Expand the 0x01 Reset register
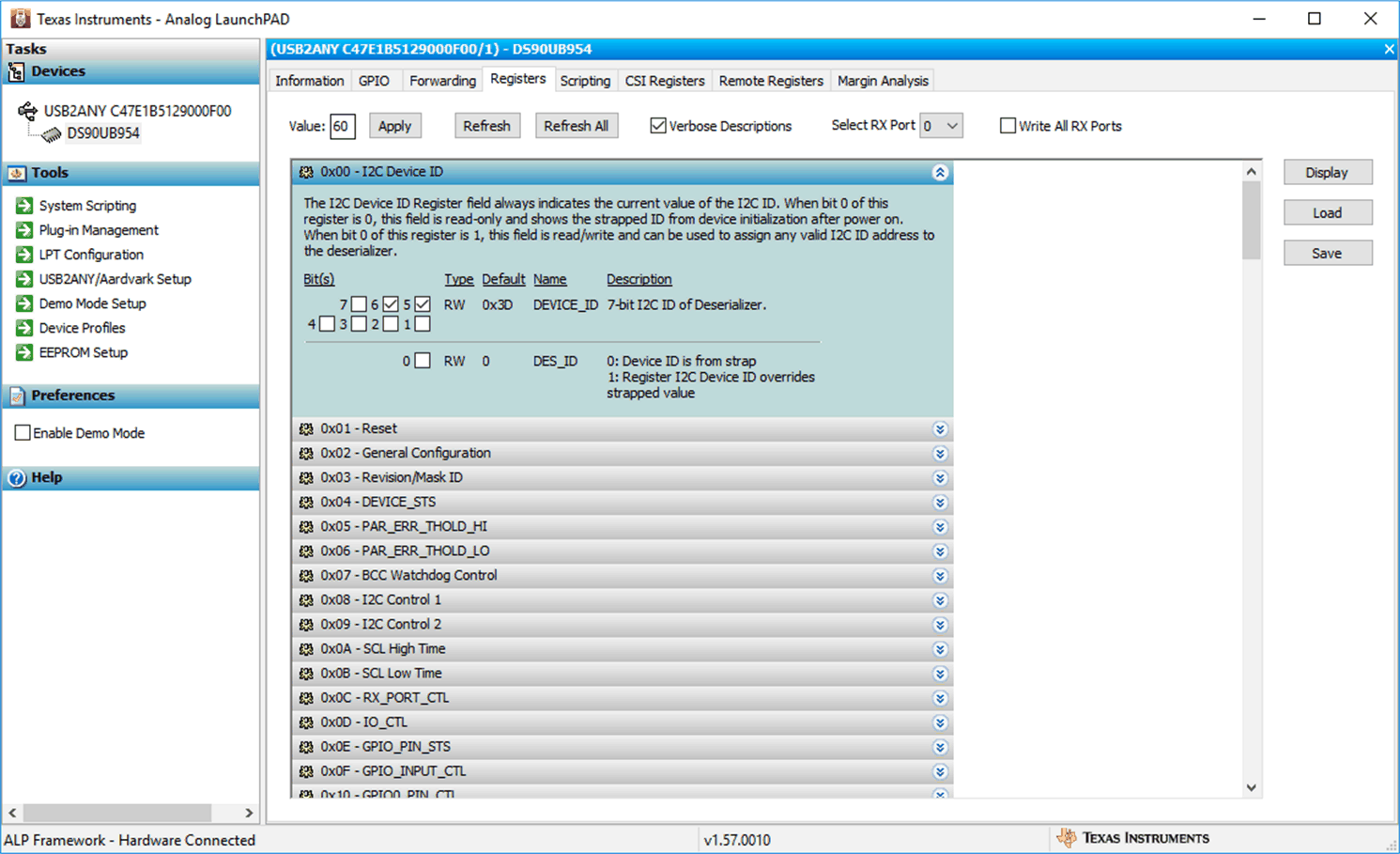 [940, 429]
